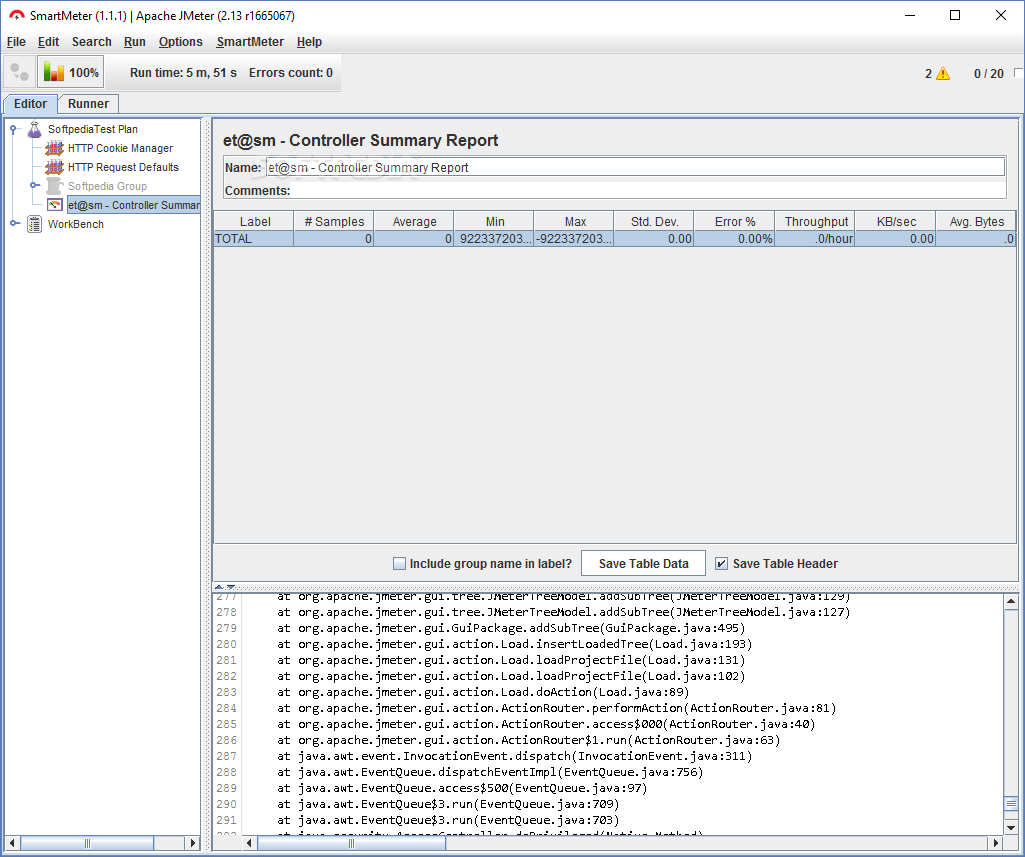
Task: Click the Label column header
Action: click(254, 222)
